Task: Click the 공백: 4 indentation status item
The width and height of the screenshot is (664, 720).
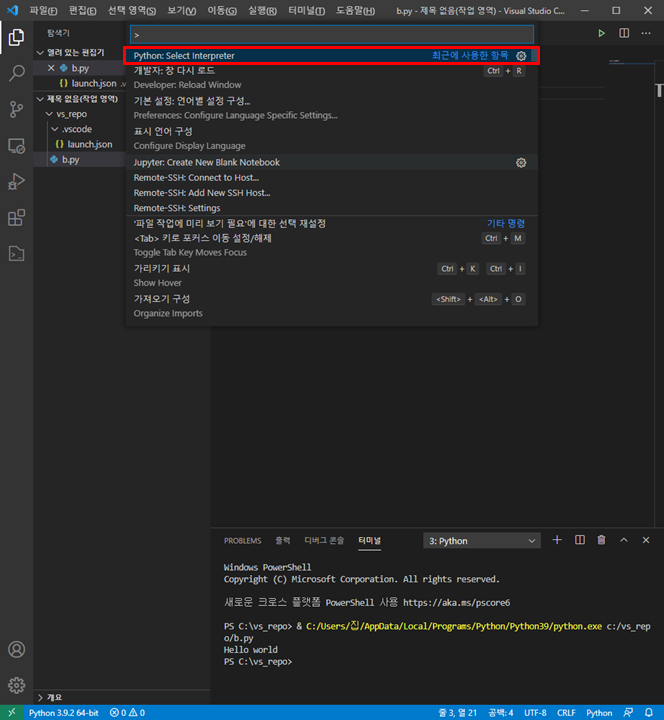Action: [x=500, y=713]
